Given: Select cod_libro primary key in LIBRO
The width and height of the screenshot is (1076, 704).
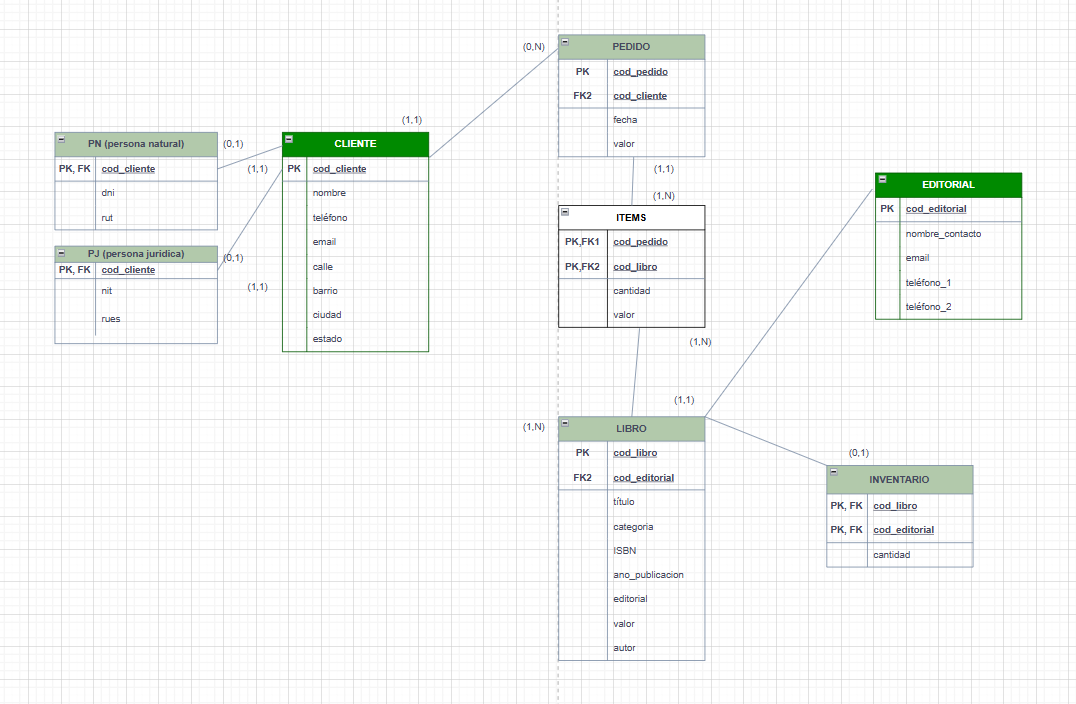Looking at the screenshot, I should point(635,453).
